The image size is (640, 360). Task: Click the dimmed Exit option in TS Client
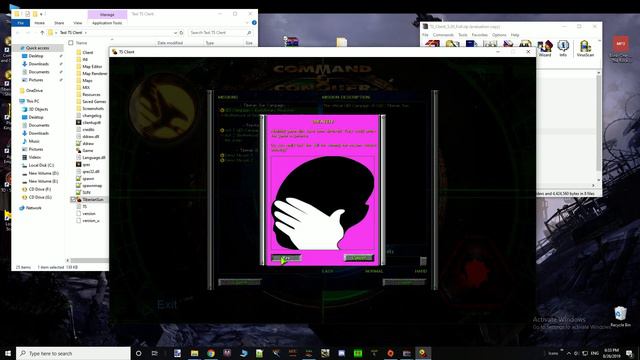pyautogui.click(x=167, y=304)
